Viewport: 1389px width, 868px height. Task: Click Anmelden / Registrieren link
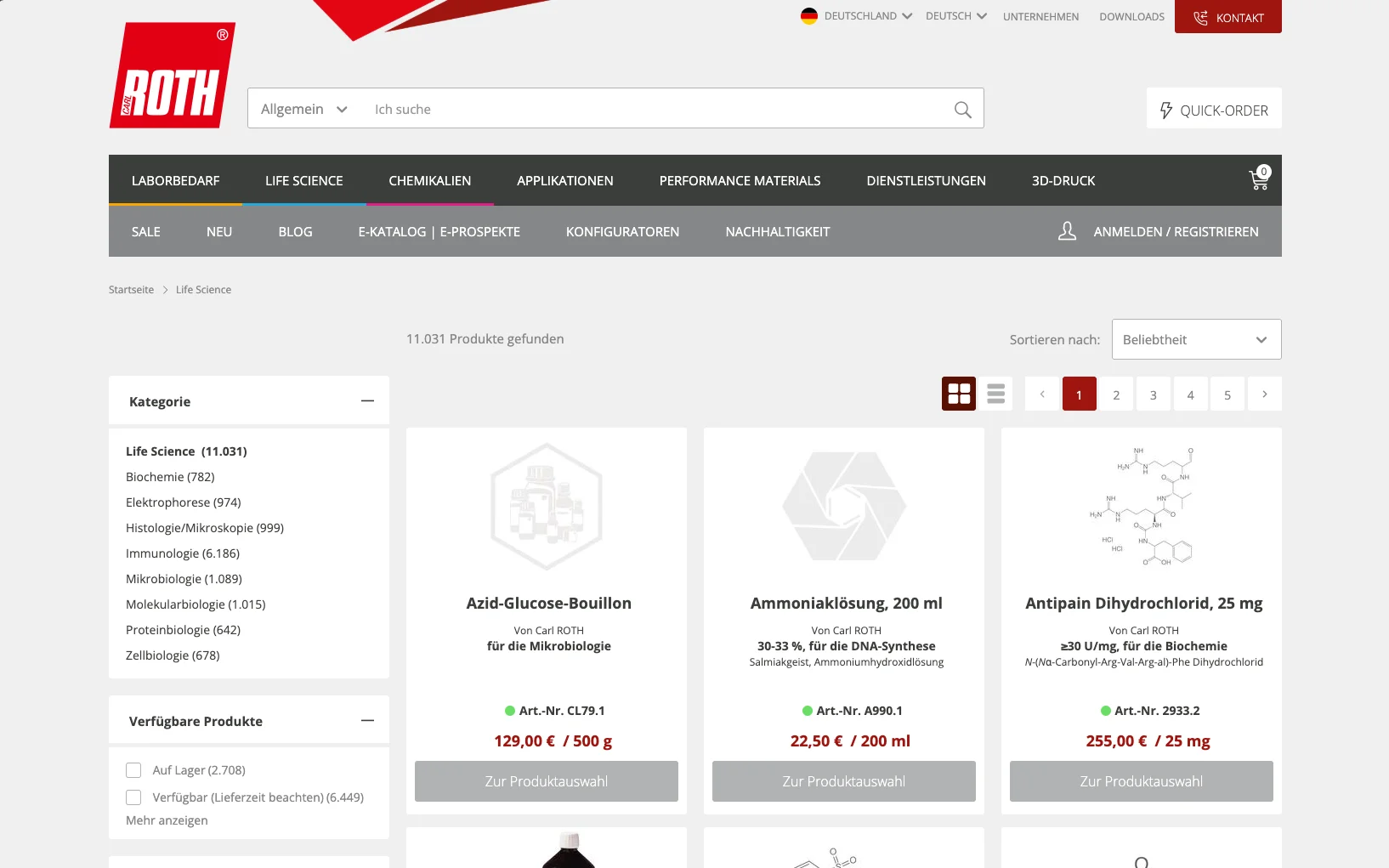1176,231
